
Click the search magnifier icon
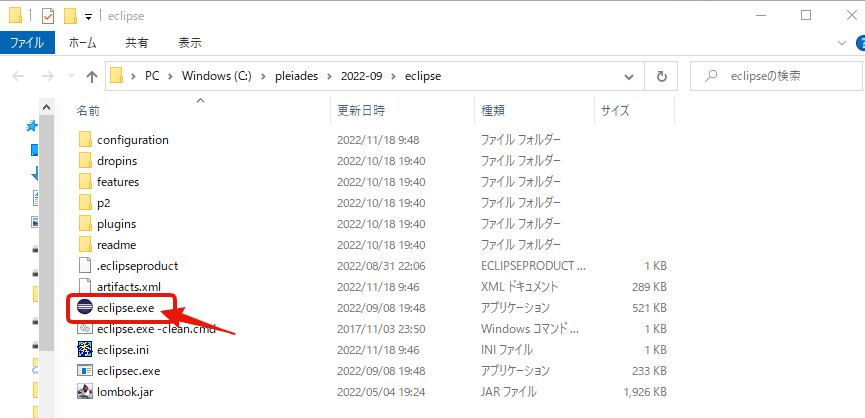(712, 76)
